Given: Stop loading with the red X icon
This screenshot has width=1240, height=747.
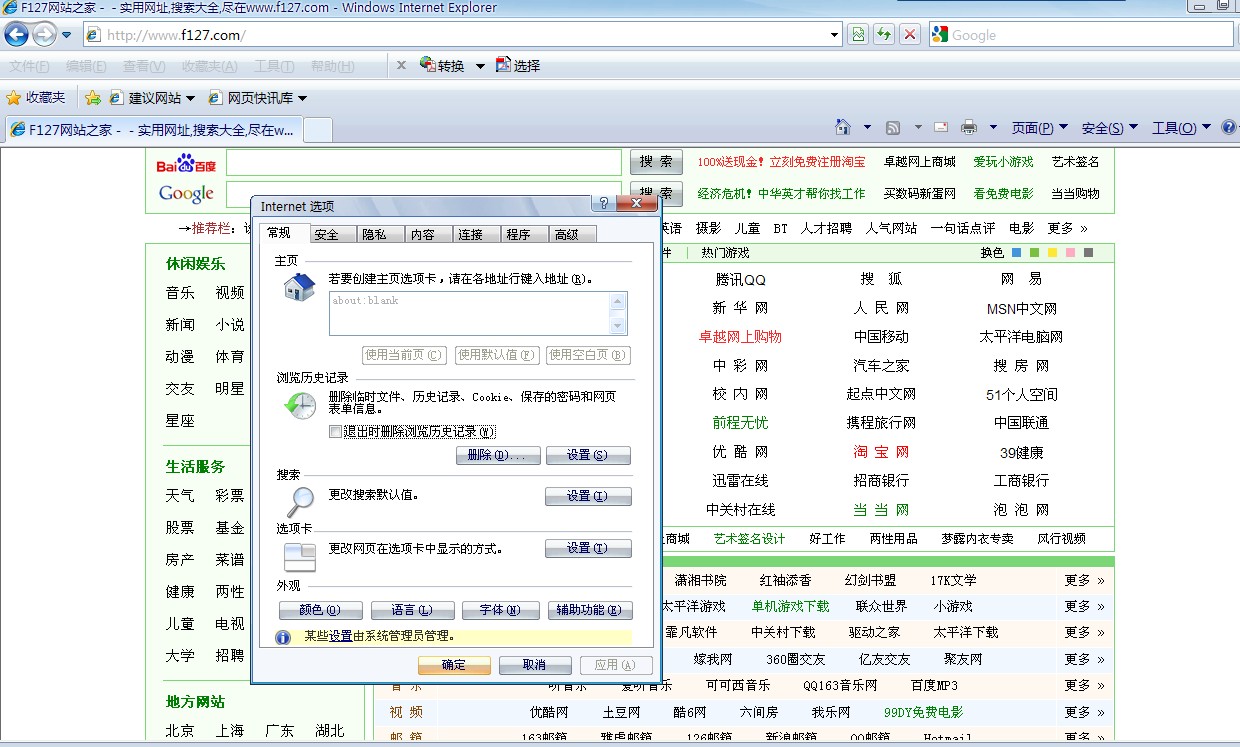Looking at the screenshot, I should coord(910,35).
